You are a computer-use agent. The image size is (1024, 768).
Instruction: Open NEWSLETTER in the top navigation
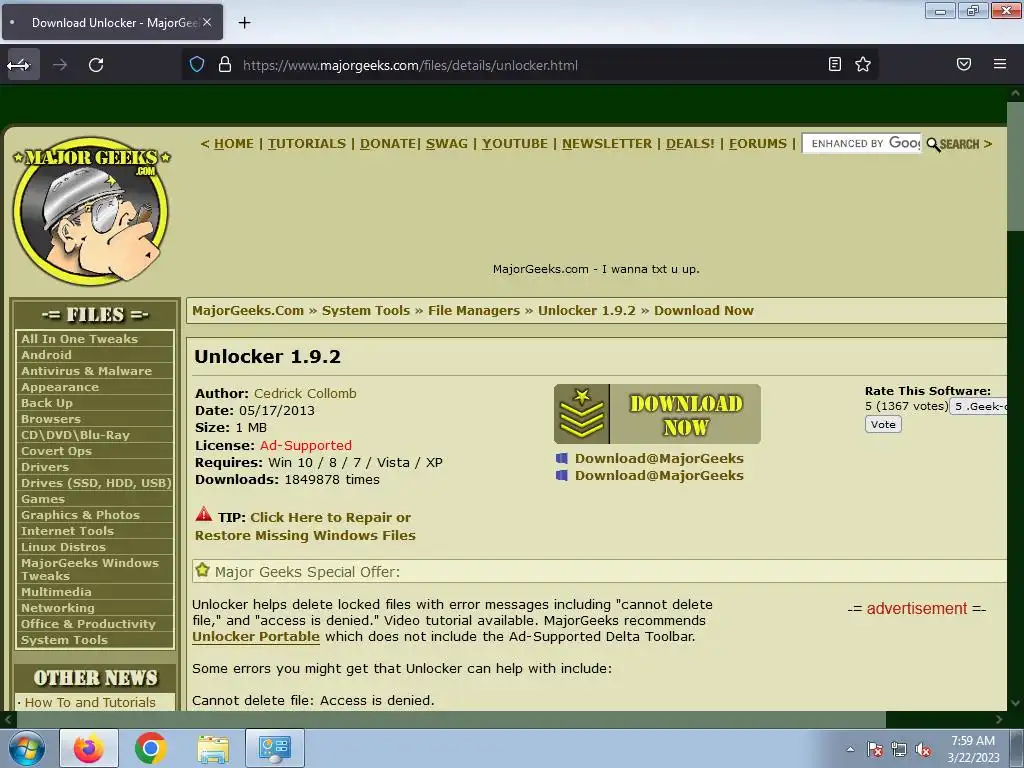[607, 144]
